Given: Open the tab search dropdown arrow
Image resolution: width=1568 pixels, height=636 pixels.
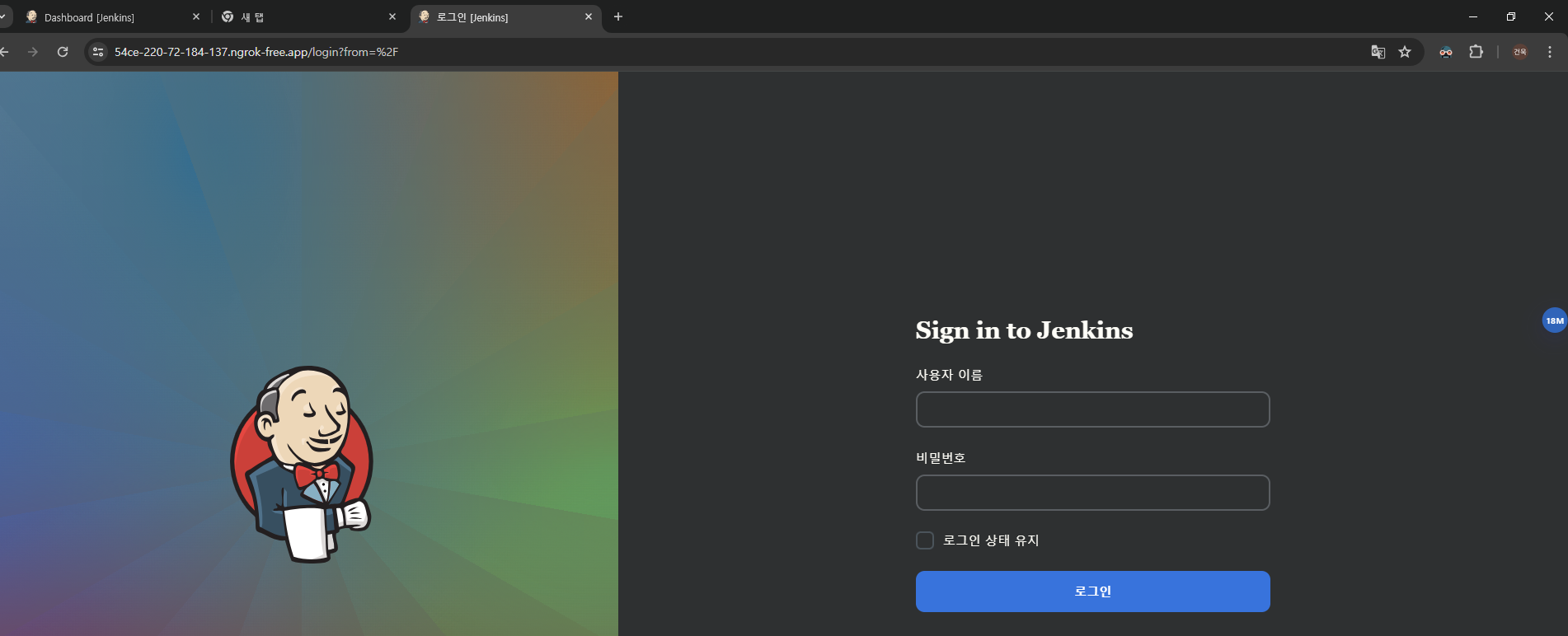Looking at the screenshot, I should (x=3, y=16).
